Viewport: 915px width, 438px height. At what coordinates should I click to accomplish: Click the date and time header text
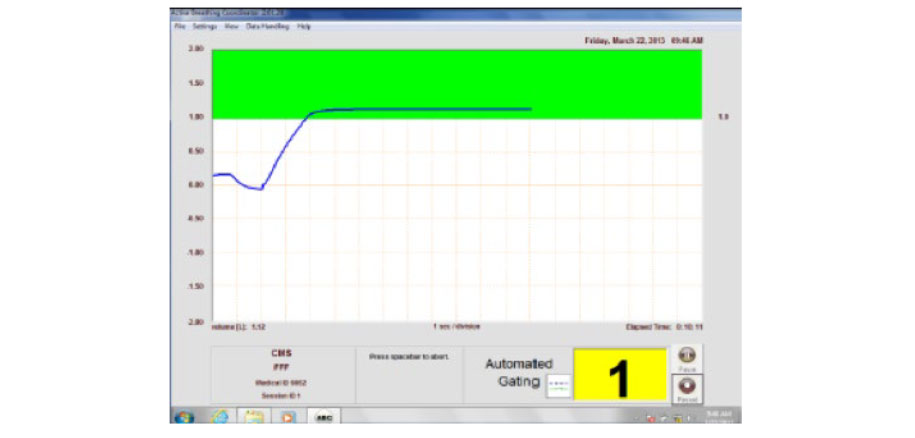tap(643, 41)
